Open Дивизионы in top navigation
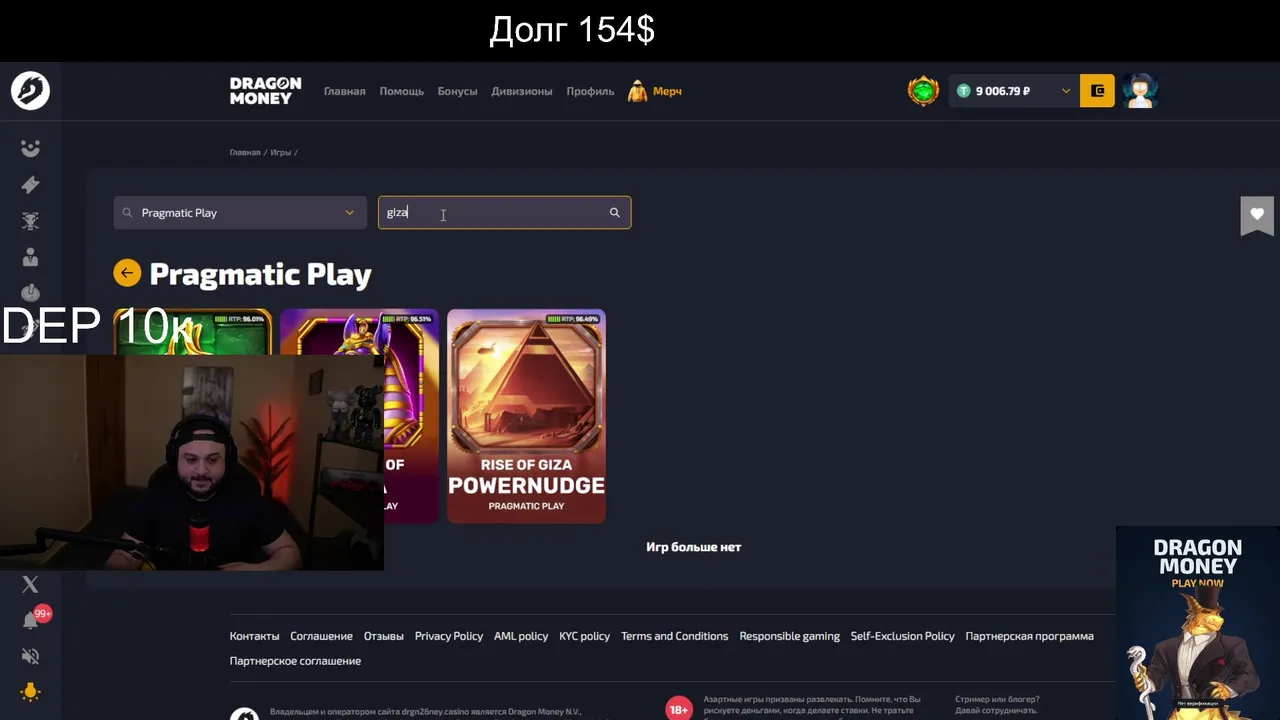Image resolution: width=1280 pixels, height=720 pixels. [521, 91]
